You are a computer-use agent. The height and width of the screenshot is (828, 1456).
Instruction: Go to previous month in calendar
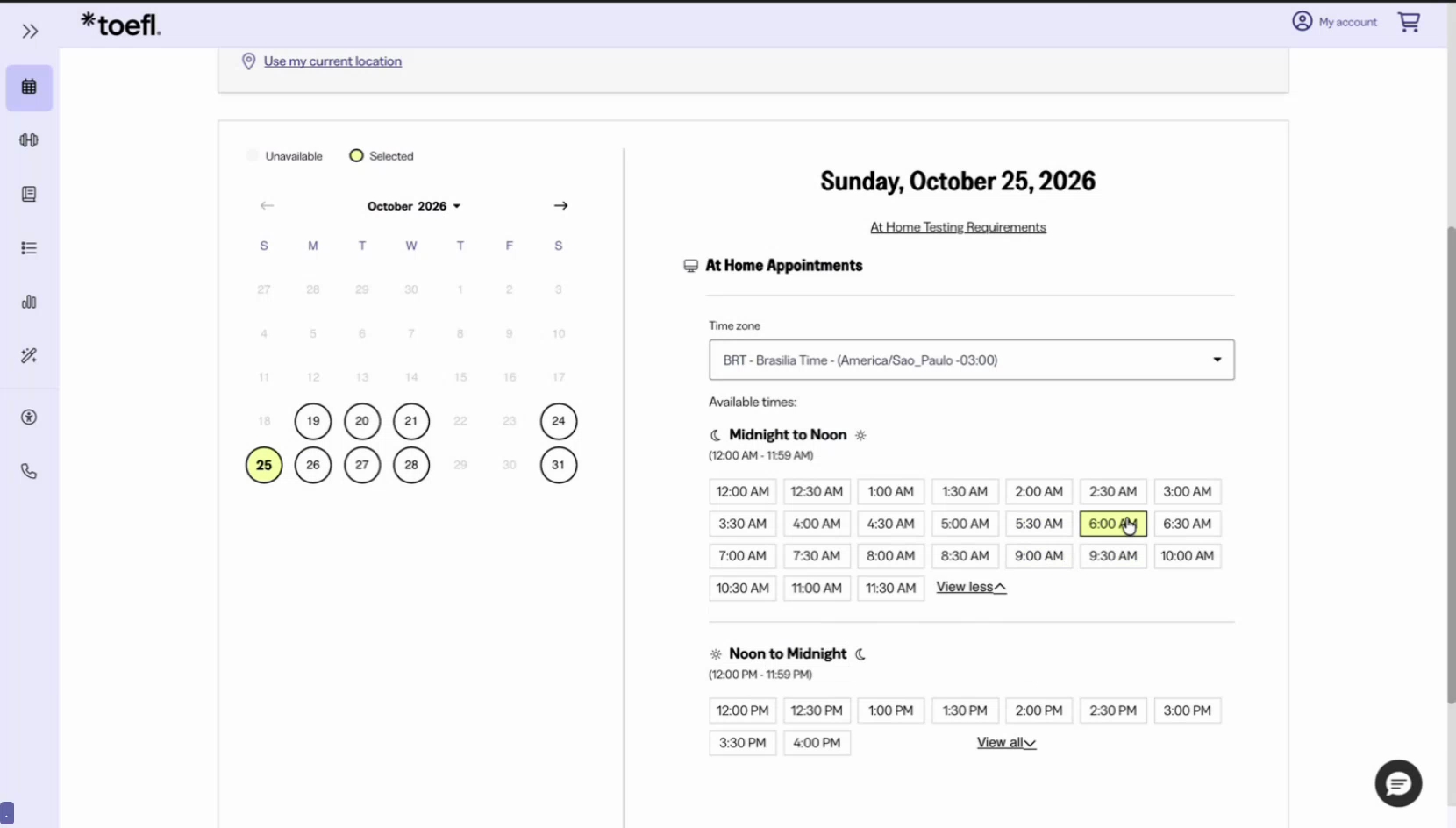(267, 205)
